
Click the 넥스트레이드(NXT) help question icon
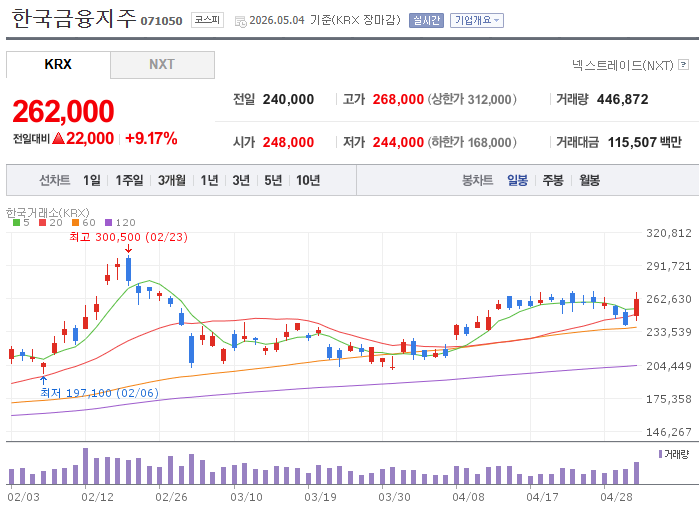click(x=683, y=65)
